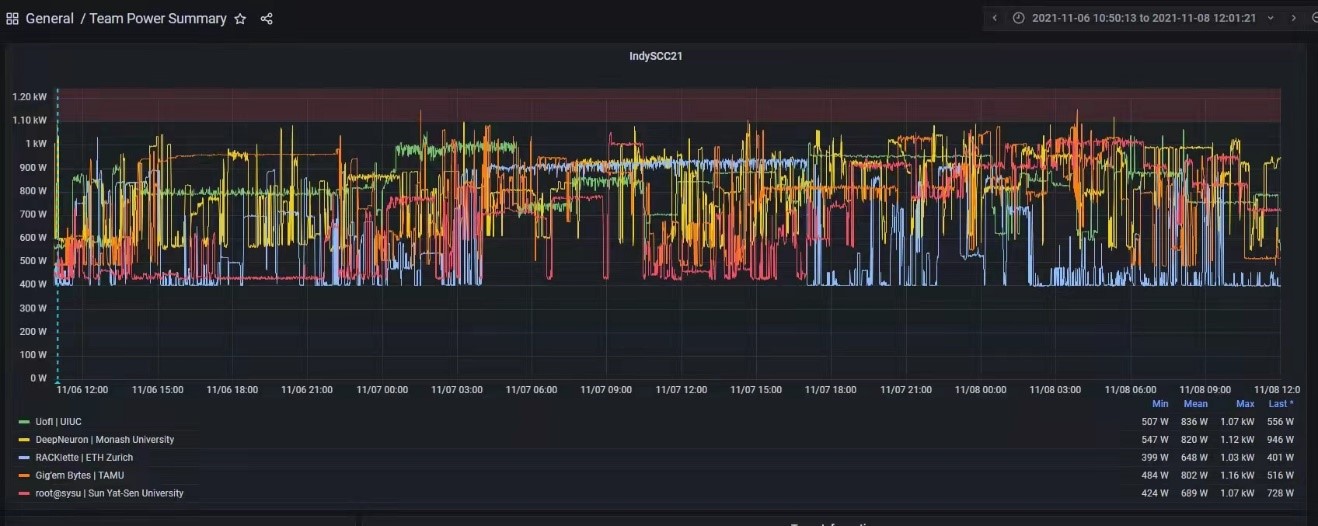Star the Team Power Summary dashboard
Image resolution: width=1318 pixels, height=526 pixels.
[x=240, y=18]
